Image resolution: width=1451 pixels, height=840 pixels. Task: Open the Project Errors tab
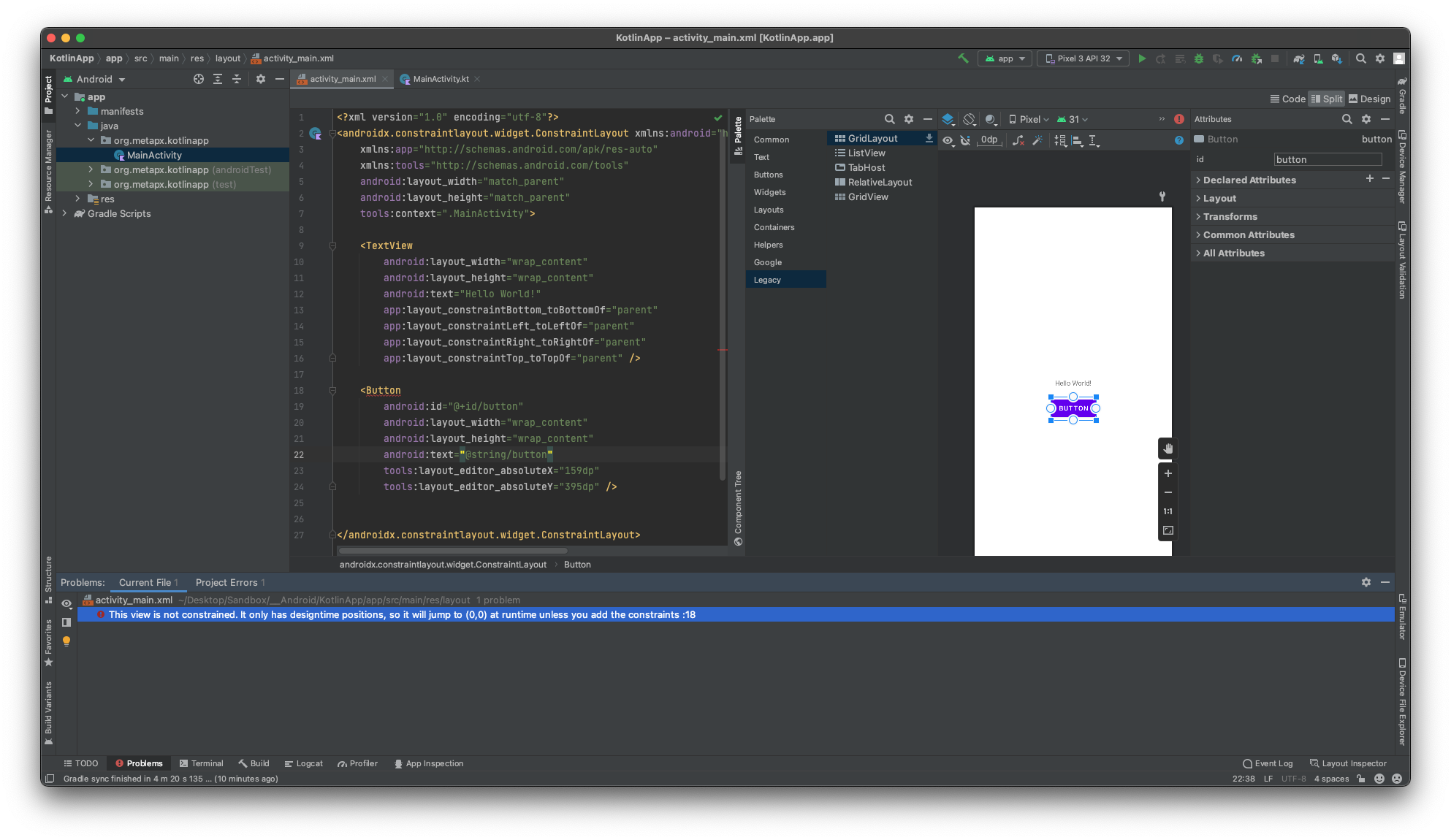tap(230, 582)
